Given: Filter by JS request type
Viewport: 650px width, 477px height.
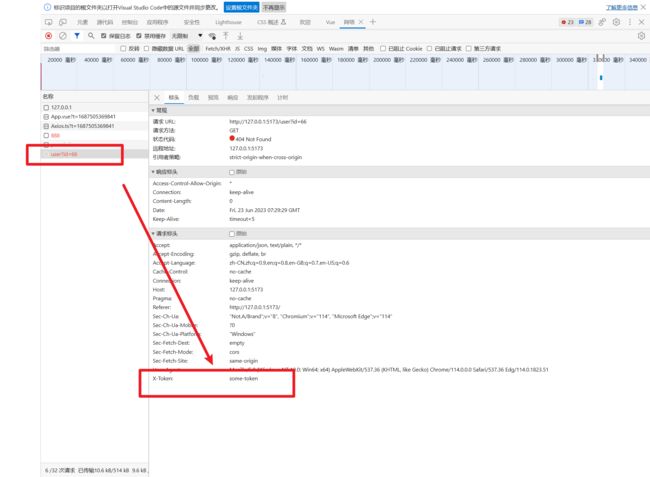Looking at the screenshot, I should point(238,48).
